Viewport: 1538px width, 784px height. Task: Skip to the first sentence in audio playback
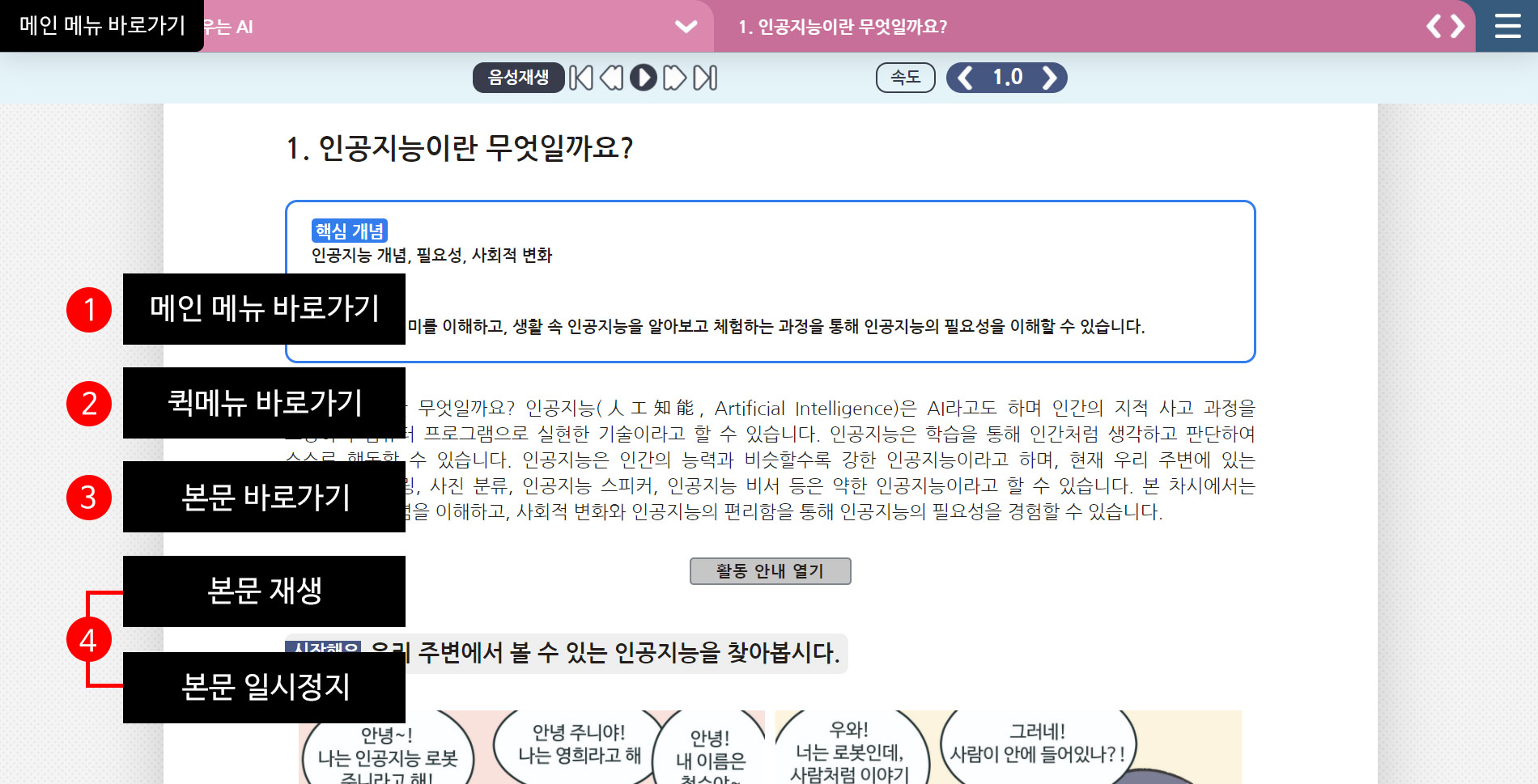point(581,78)
